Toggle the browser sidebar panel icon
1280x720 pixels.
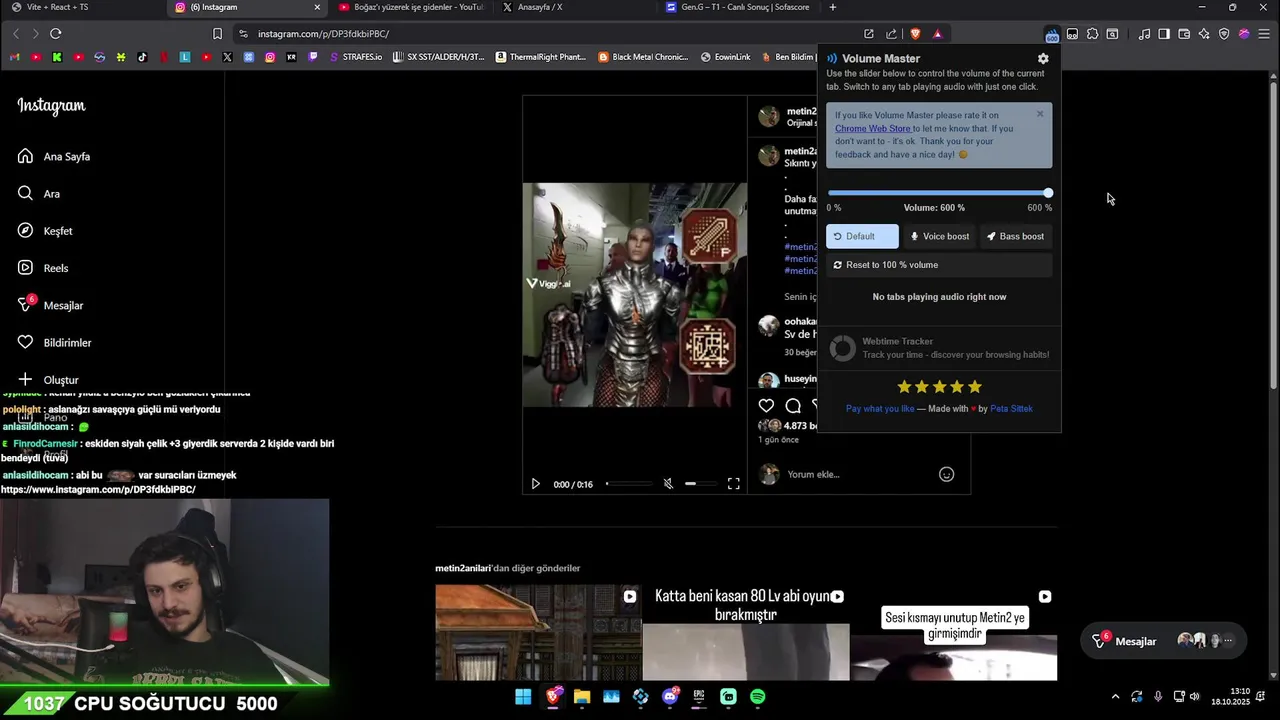pos(1164,34)
